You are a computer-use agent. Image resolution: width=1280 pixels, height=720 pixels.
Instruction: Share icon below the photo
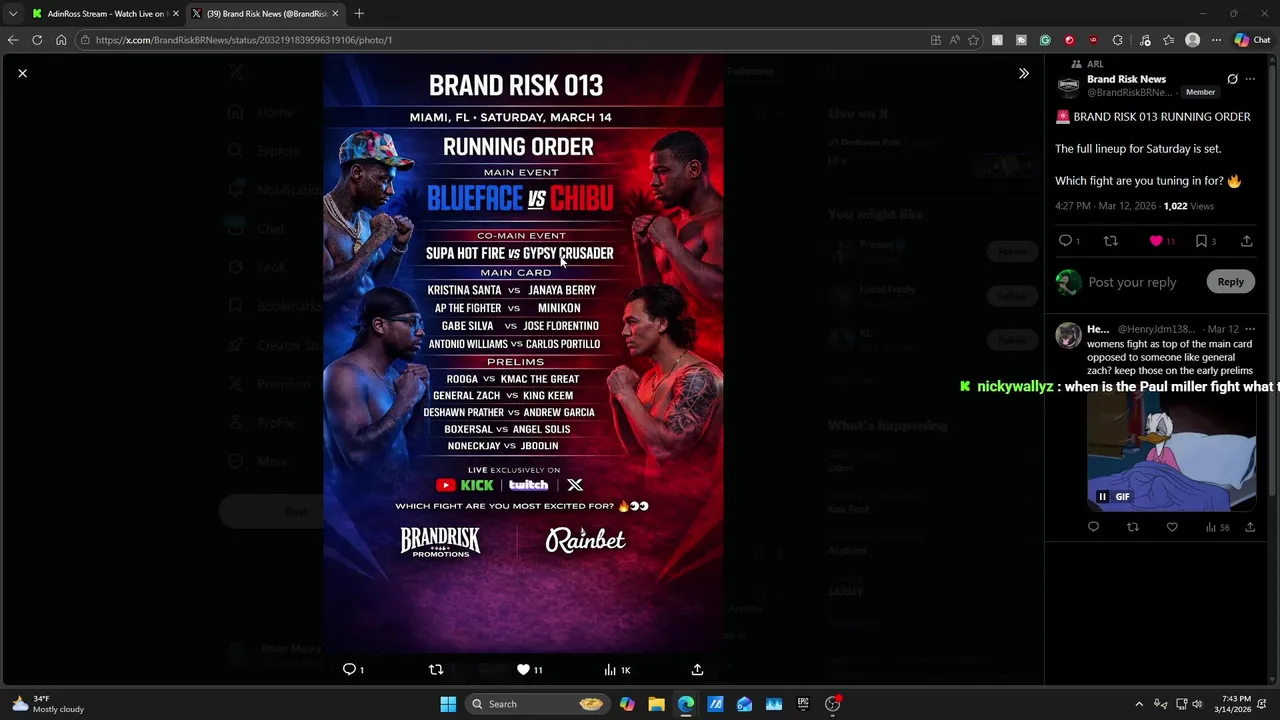(x=697, y=669)
